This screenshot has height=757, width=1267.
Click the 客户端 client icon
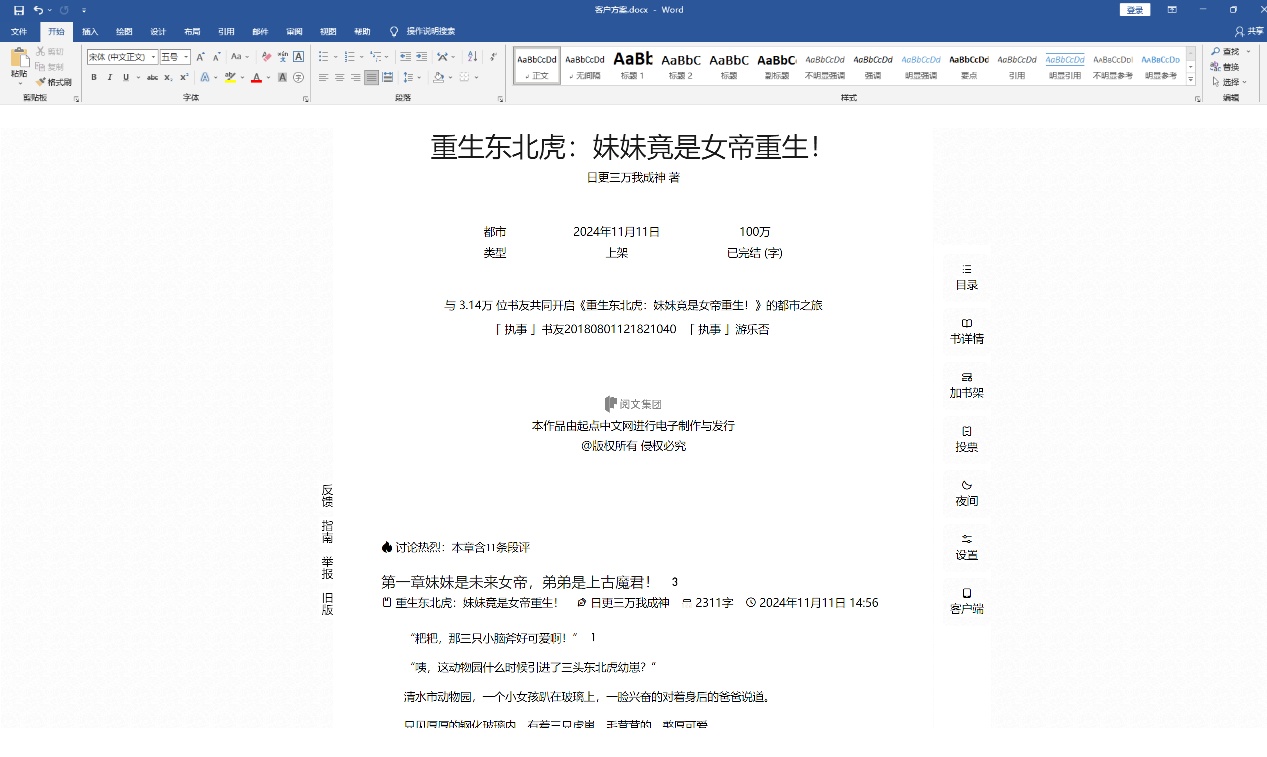coord(965,600)
